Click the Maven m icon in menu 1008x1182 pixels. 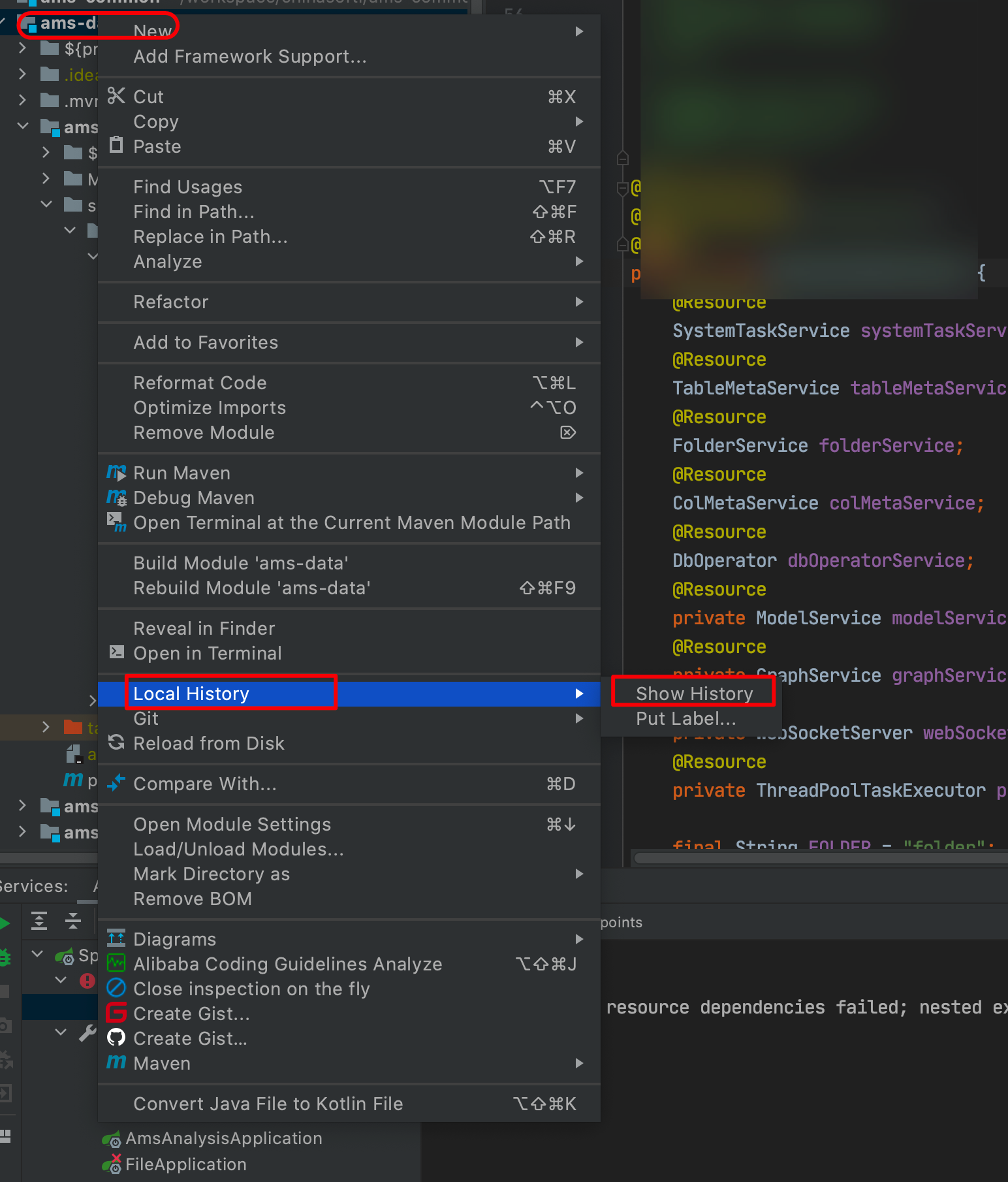pos(116,1062)
